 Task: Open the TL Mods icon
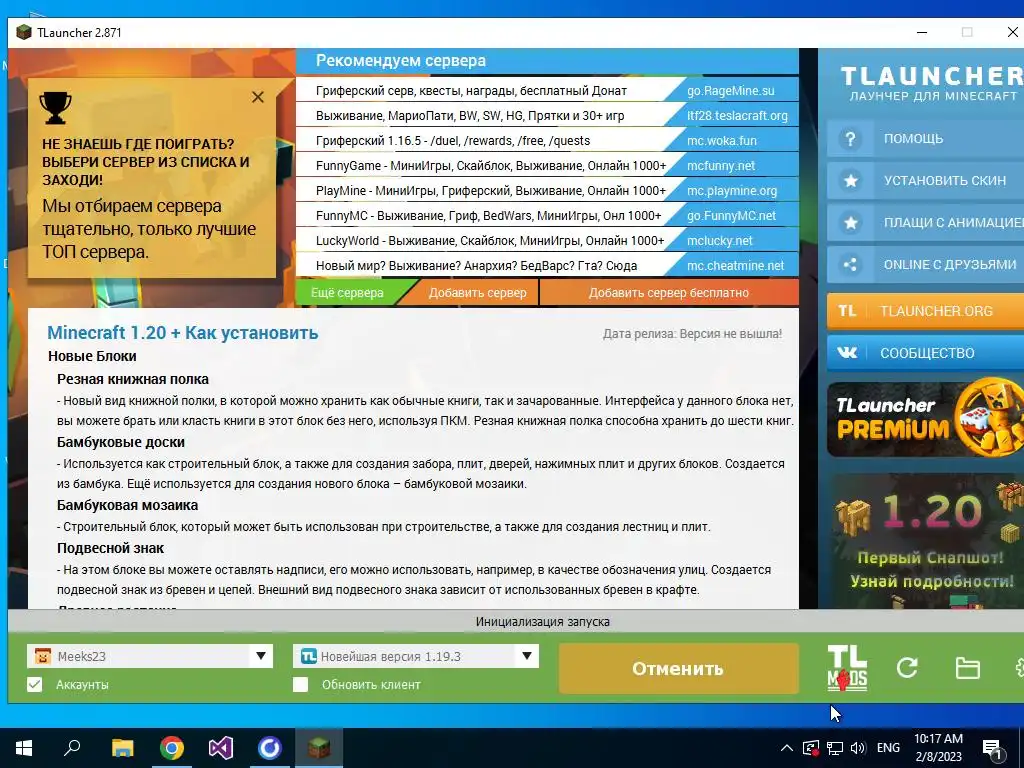pyautogui.click(x=847, y=667)
